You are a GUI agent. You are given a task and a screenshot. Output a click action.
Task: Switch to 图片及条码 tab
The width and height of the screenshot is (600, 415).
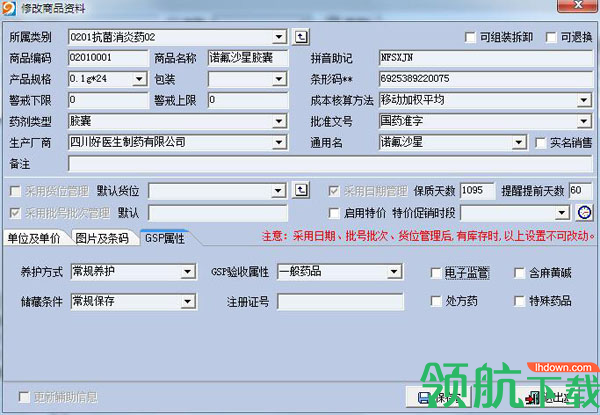tap(102, 238)
